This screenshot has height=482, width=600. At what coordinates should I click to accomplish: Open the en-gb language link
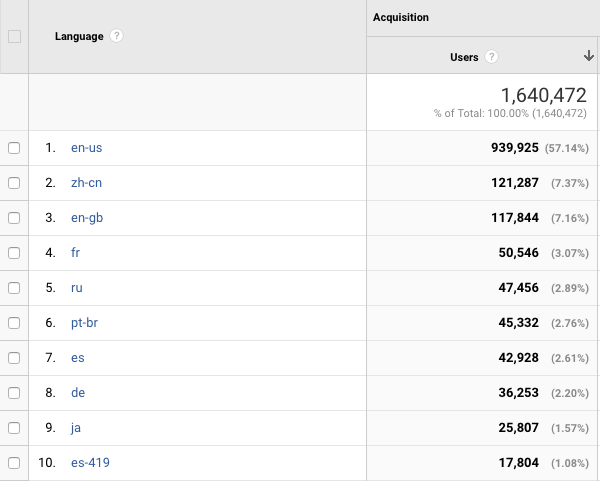coord(87,218)
